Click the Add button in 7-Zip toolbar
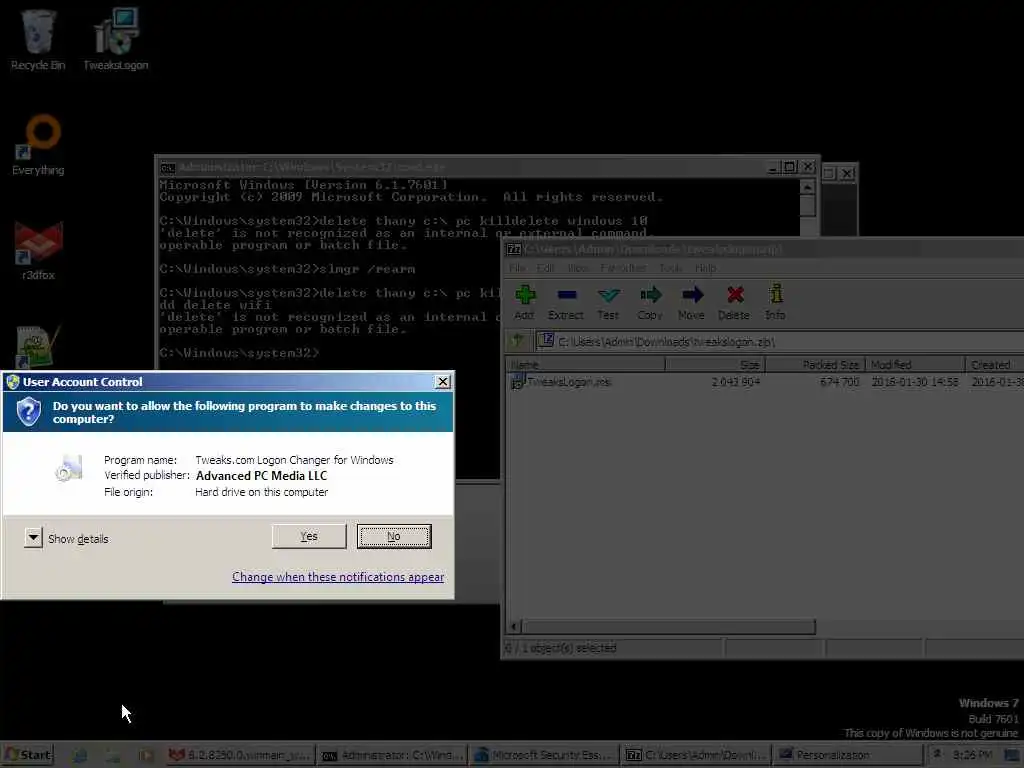1024x768 pixels. pyautogui.click(x=524, y=302)
